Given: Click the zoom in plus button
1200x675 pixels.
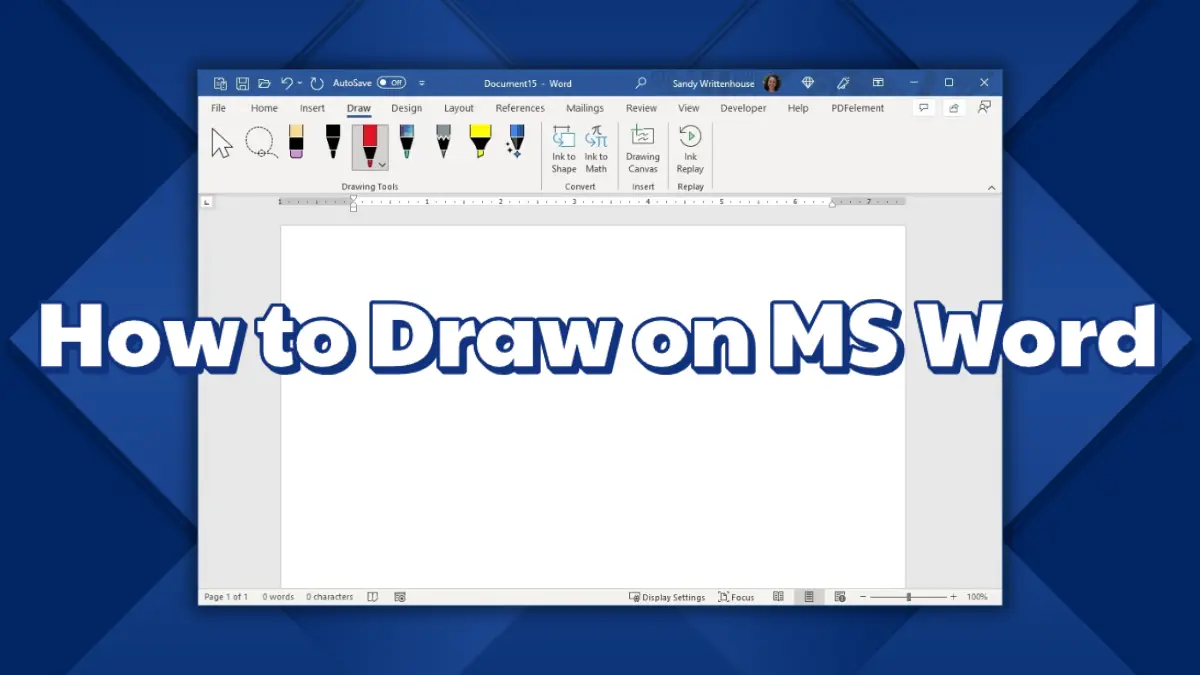Looking at the screenshot, I should coord(953,597).
